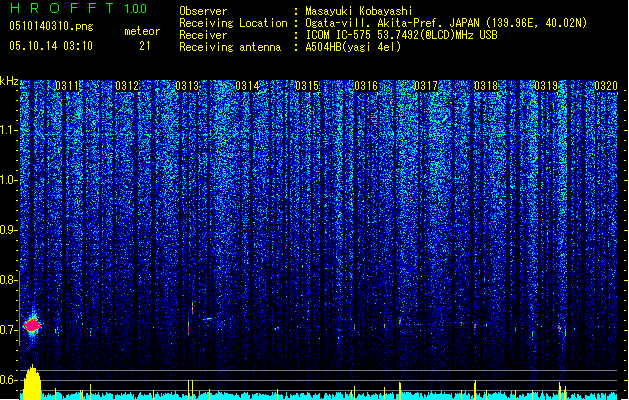The image size is (629, 400).
Task: Click the 0314 time marker
Action: 247,86
